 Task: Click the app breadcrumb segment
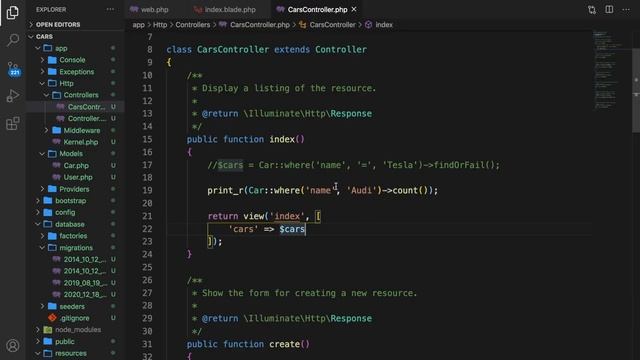[x=138, y=25]
